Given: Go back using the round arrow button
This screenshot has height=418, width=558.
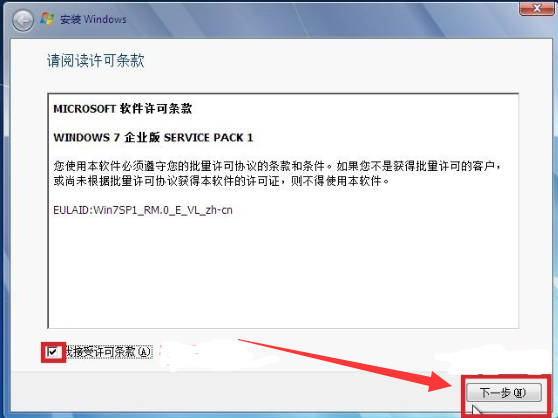Looking at the screenshot, I should point(23,21).
